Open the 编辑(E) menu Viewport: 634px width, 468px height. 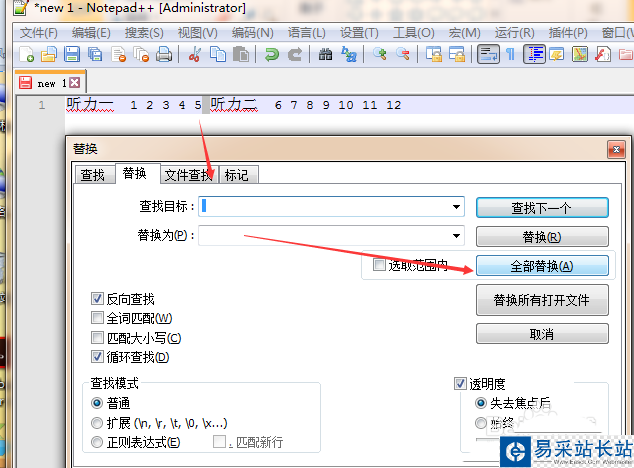click(91, 33)
